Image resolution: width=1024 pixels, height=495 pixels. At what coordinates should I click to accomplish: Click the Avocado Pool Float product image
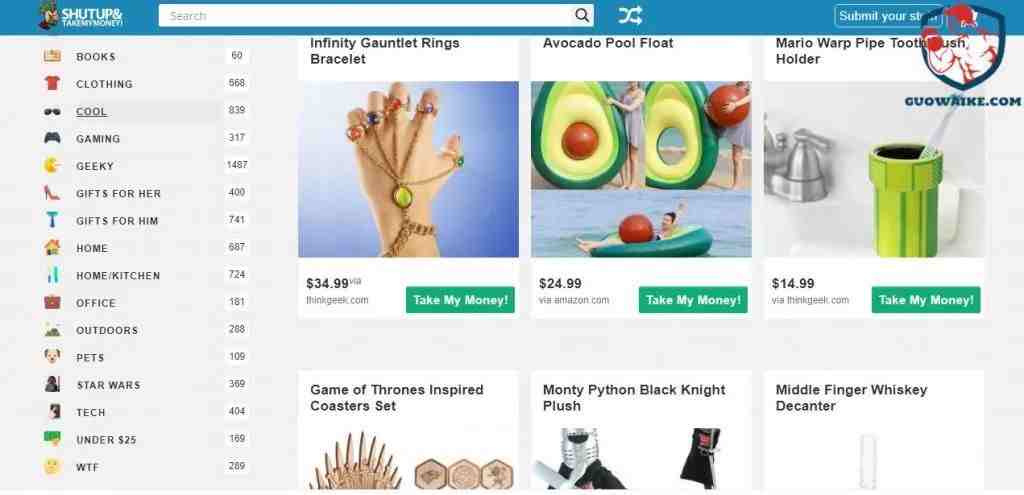click(641, 169)
